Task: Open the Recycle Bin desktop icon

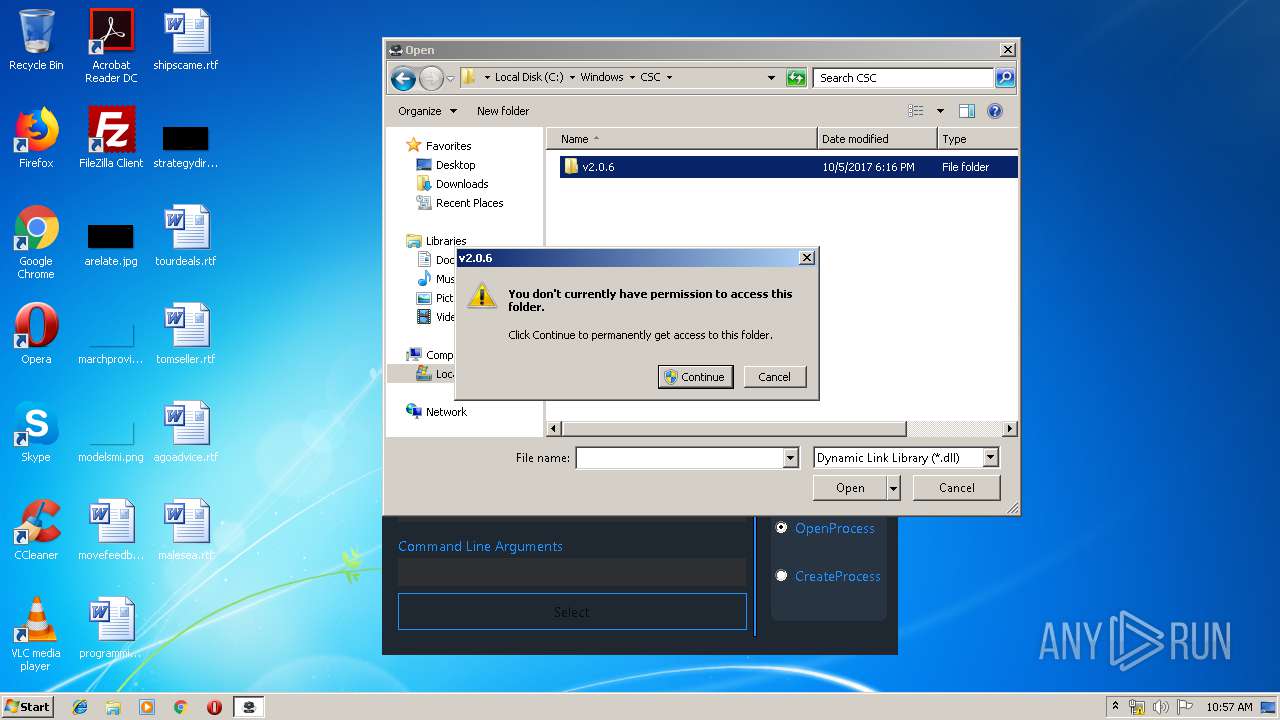Action: 36,40
